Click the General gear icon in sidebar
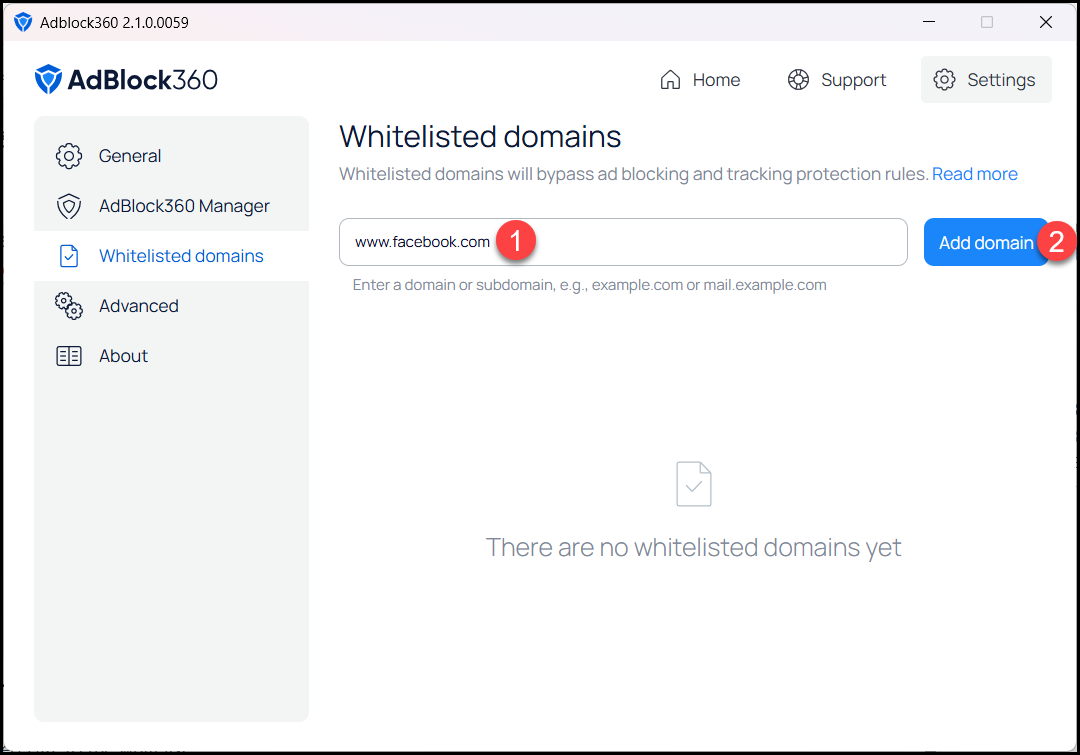 (69, 156)
